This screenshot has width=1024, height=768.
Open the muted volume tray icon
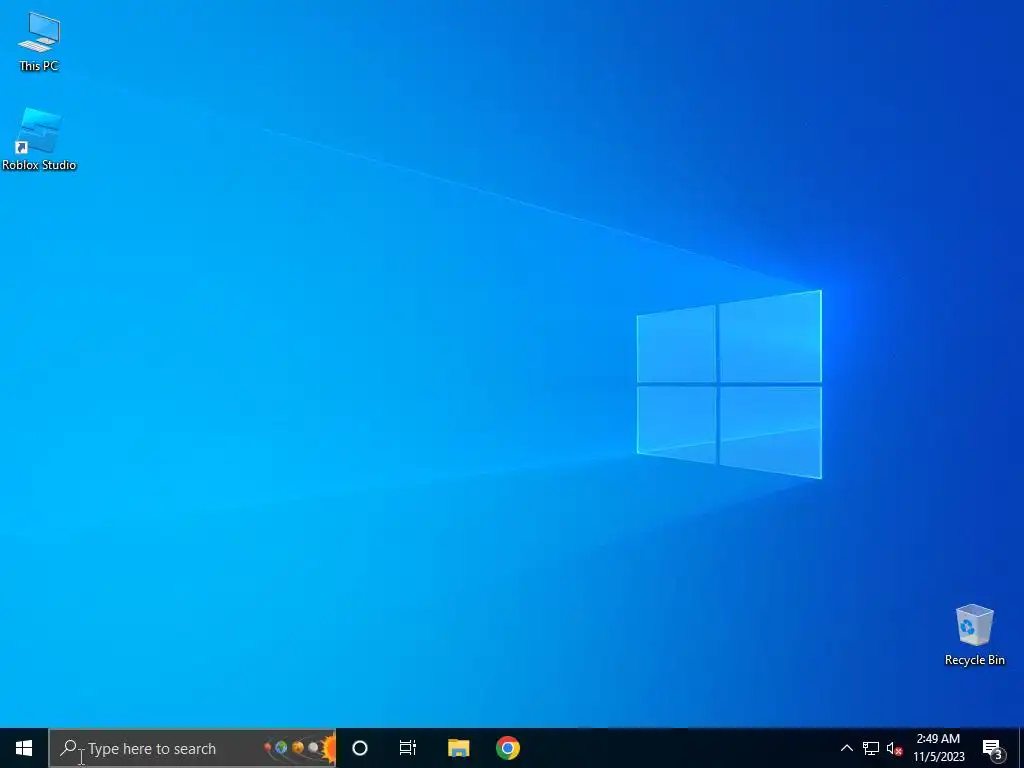click(894, 748)
